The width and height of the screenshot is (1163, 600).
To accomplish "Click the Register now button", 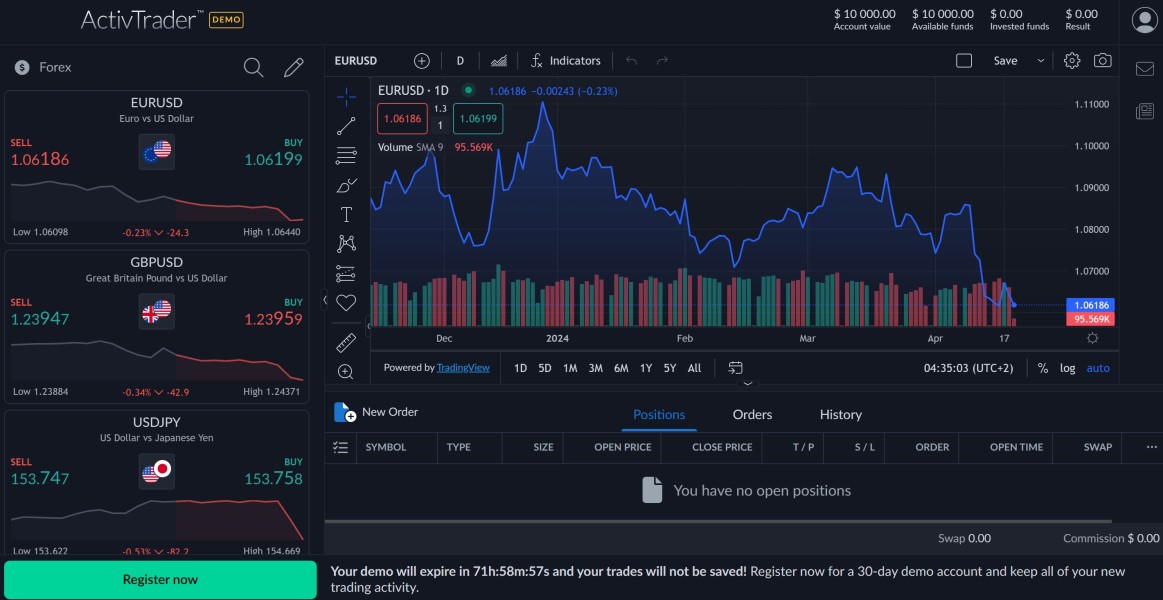I will (x=160, y=580).
